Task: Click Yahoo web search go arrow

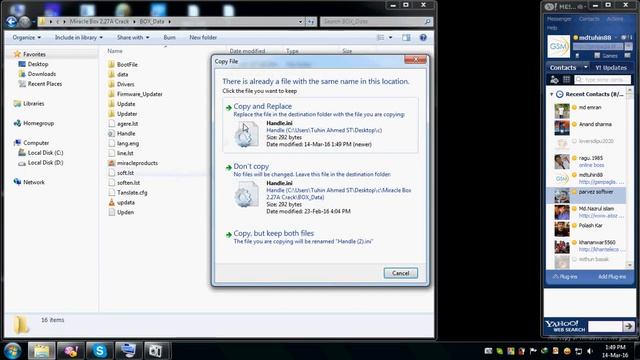Action: 628,327
